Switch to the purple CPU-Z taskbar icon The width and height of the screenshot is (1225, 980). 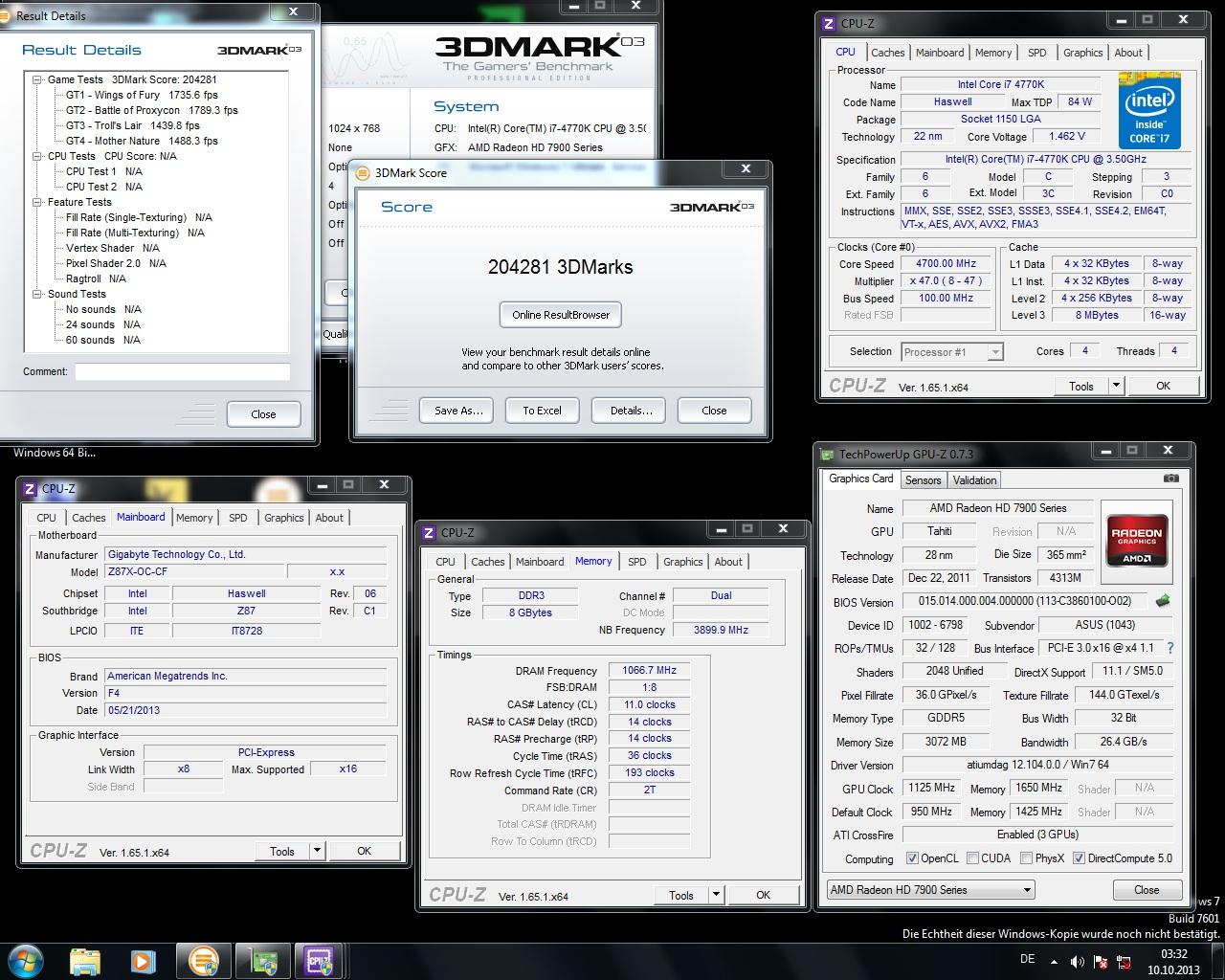tap(320, 960)
